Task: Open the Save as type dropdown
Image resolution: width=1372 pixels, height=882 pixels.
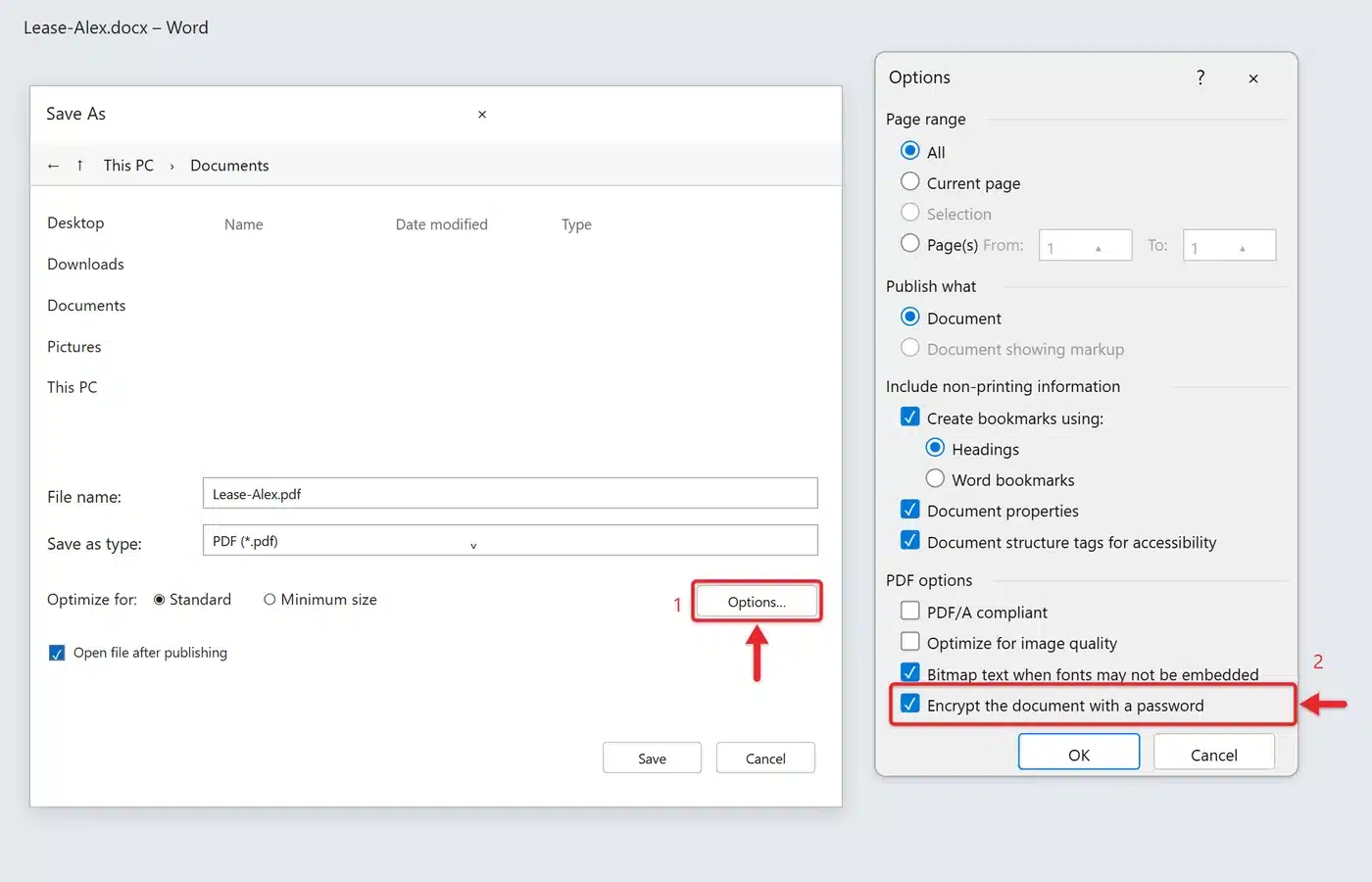Action: tap(510, 540)
